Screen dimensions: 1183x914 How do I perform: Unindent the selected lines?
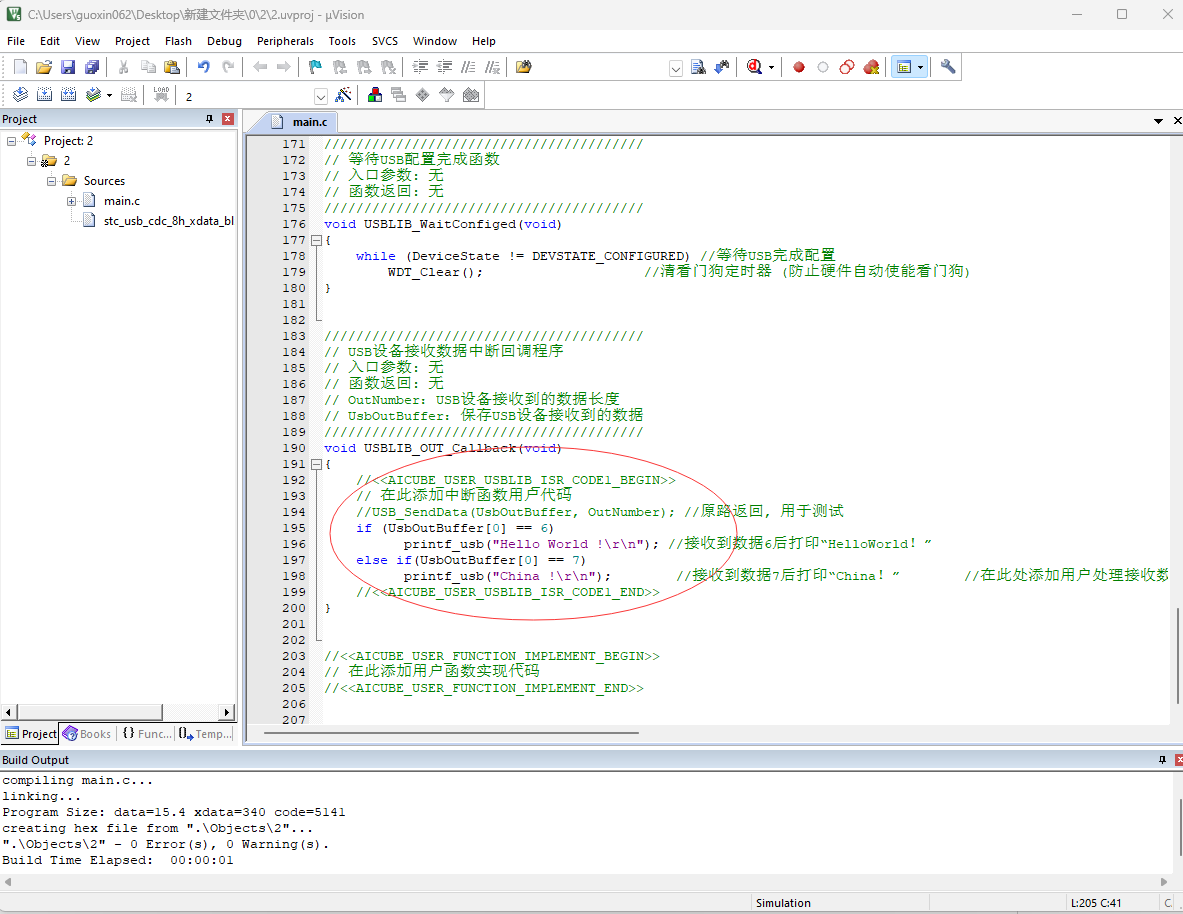coord(444,67)
